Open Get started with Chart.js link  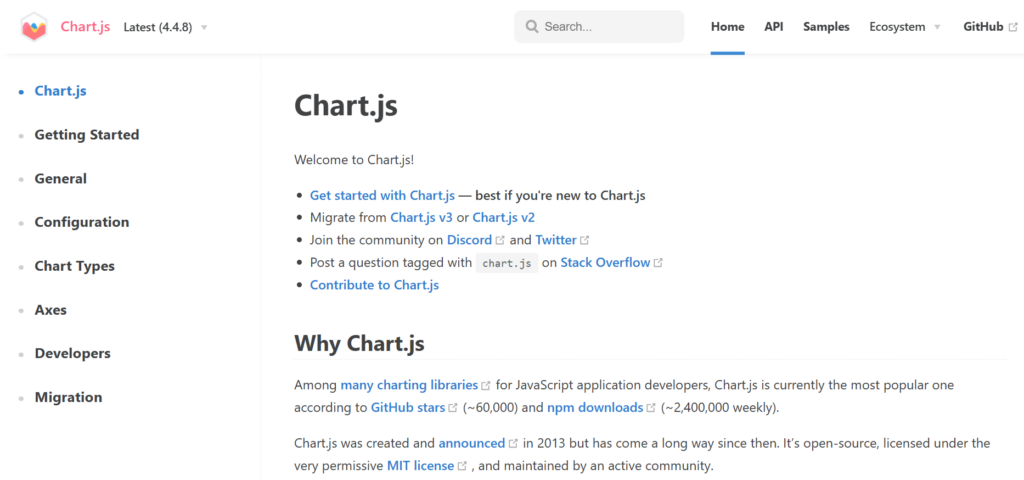[x=382, y=195]
